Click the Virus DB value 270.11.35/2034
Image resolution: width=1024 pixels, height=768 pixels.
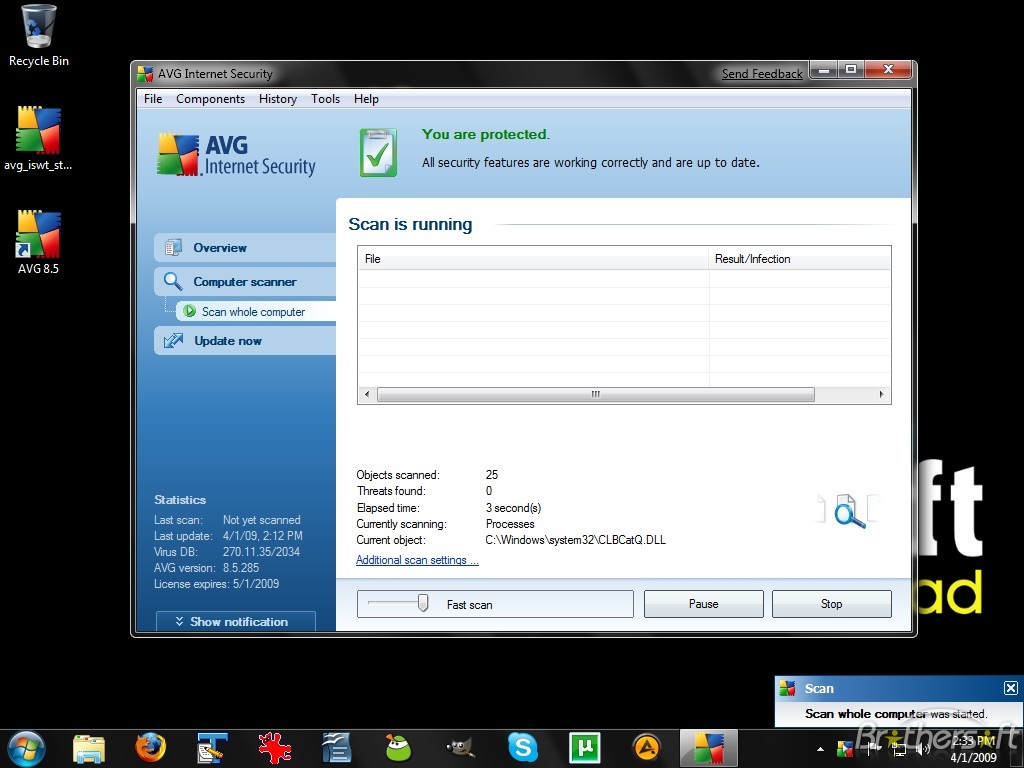pos(261,552)
